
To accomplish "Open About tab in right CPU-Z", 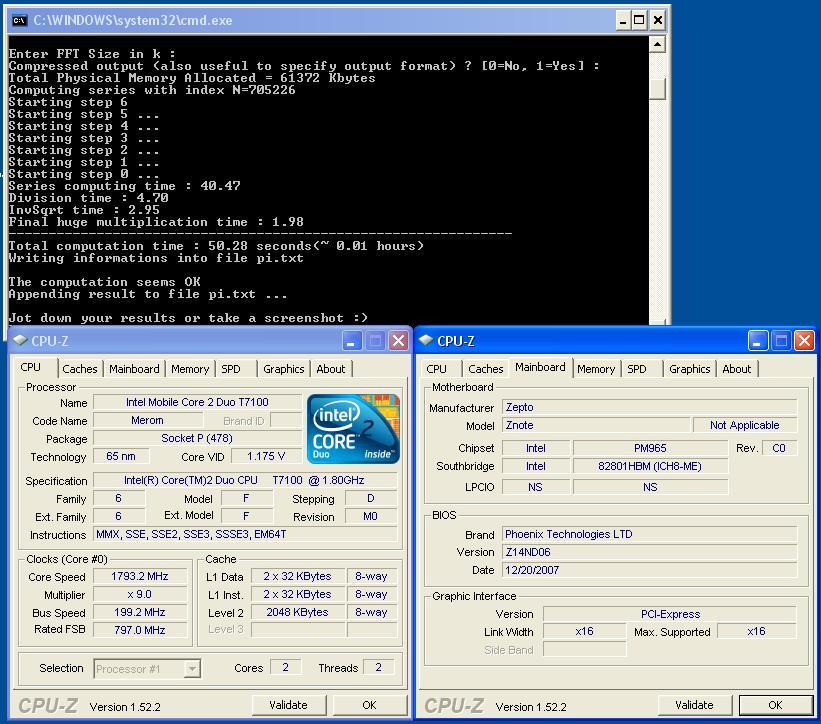I will tap(737, 369).
